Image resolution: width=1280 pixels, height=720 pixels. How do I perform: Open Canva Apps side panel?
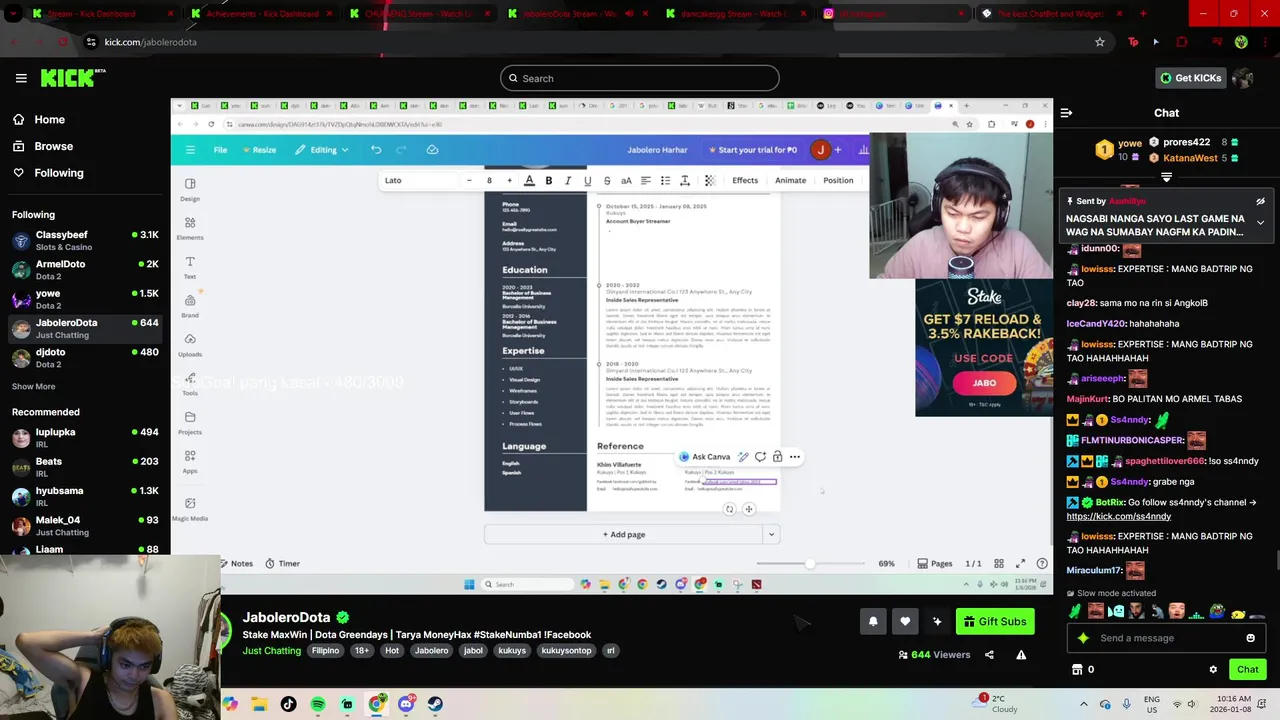click(190, 461)
